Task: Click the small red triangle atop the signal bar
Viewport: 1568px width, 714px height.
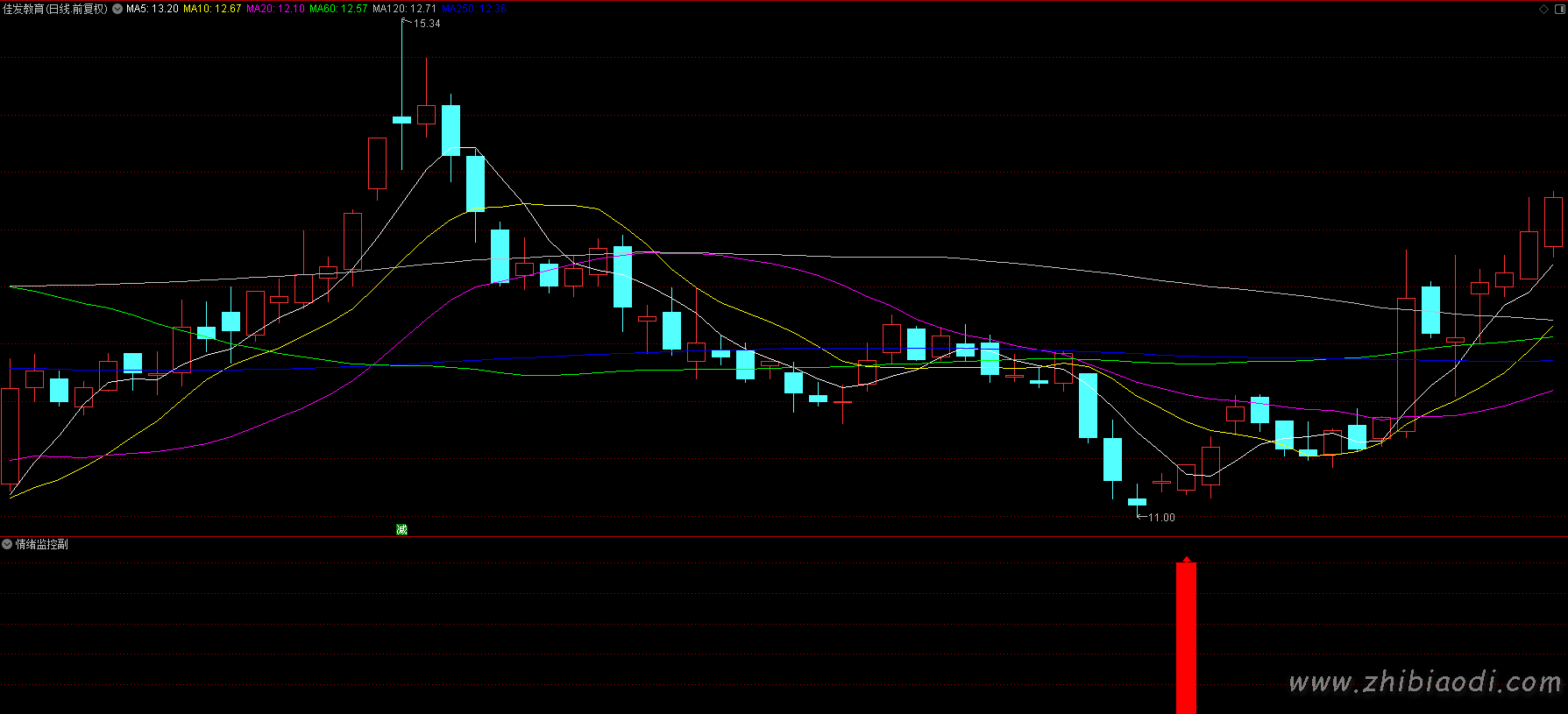Action: coord(1186,559)
